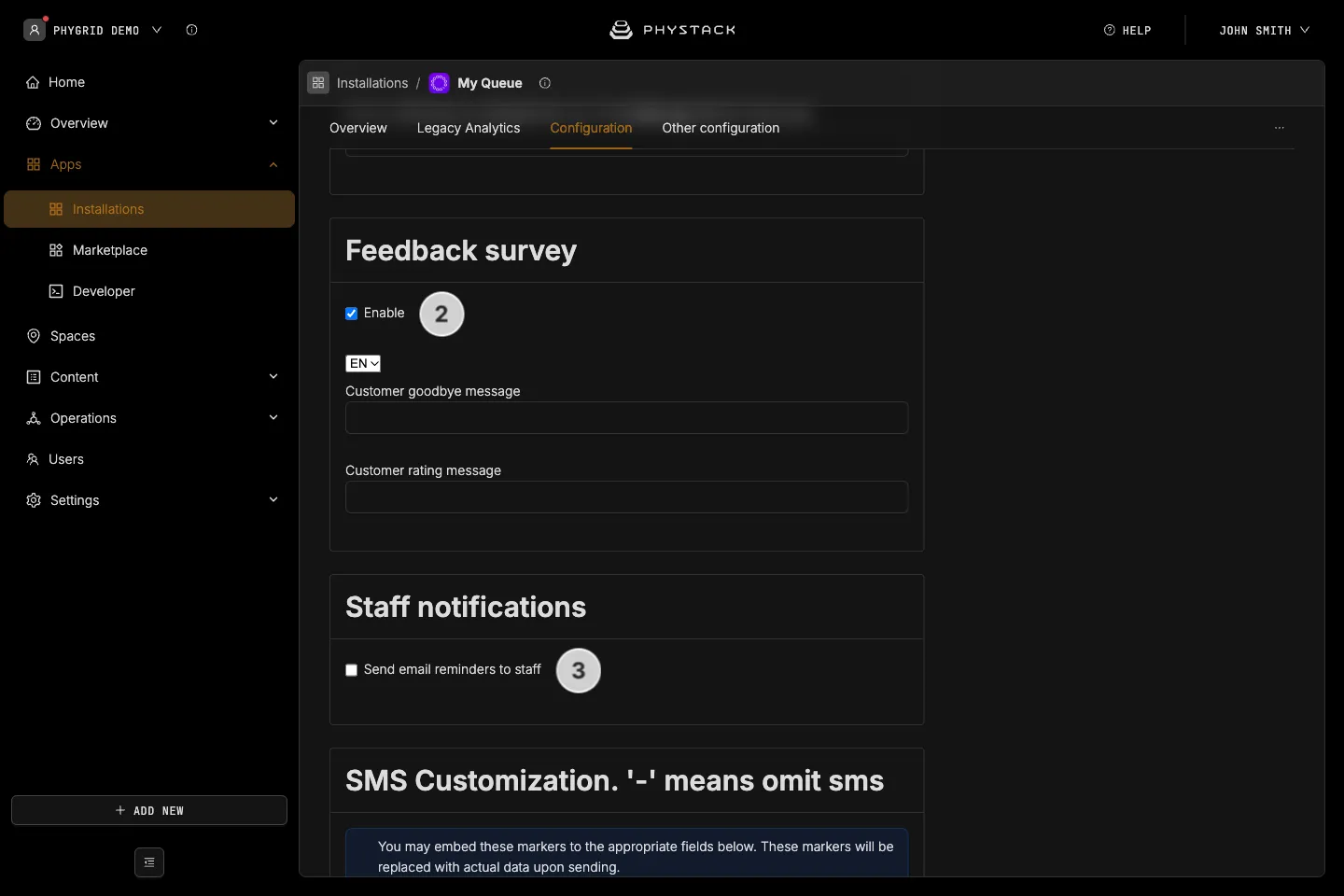Click the Customer rating message field
Screen dimensions: 1344x896
[627, 497]
